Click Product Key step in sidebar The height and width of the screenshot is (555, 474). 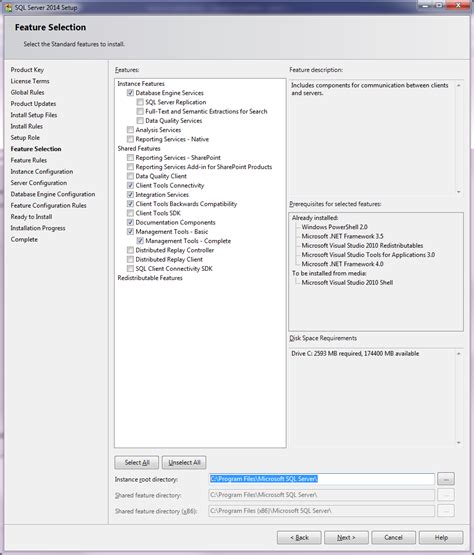pos(27,70)
